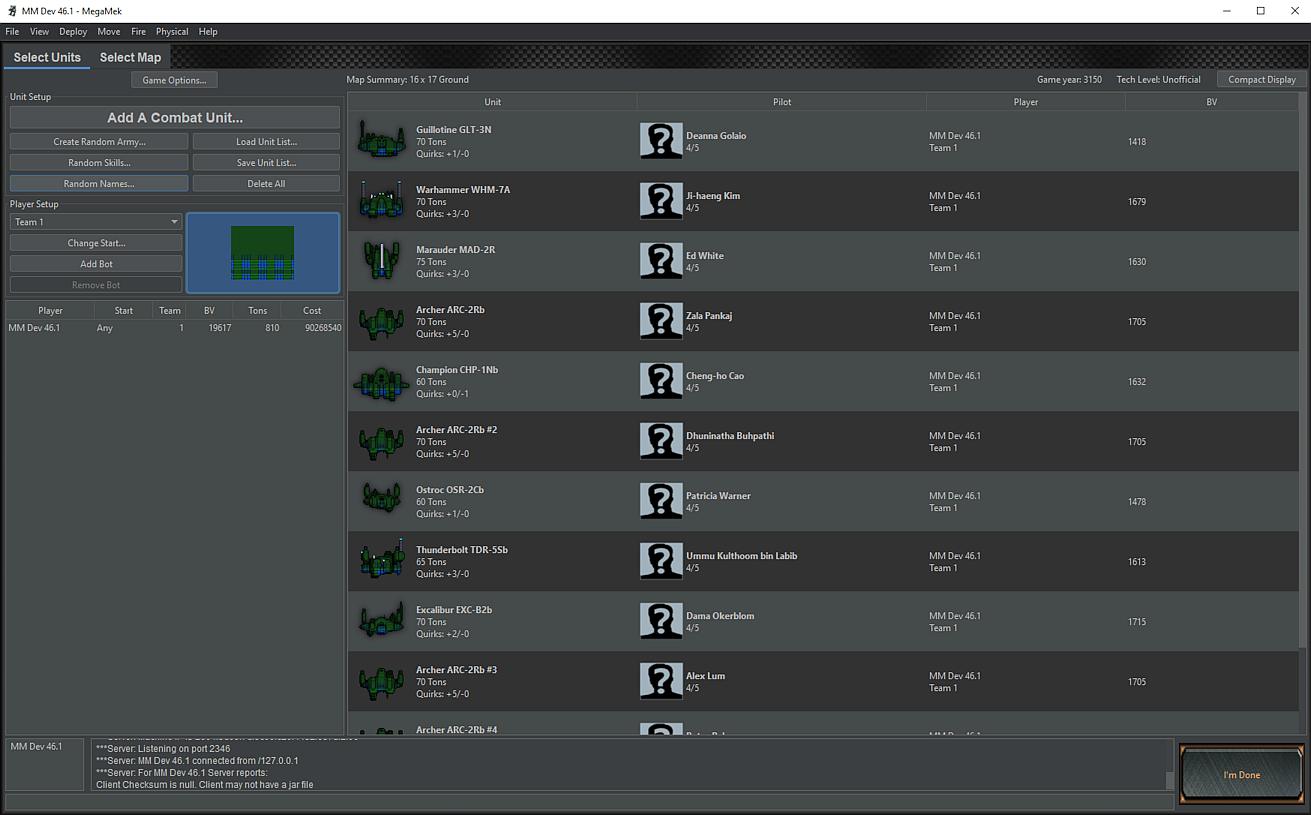Click the first Archer ARC-2Rb mech icon
1311x815 pixels.
tap(381, 321)
